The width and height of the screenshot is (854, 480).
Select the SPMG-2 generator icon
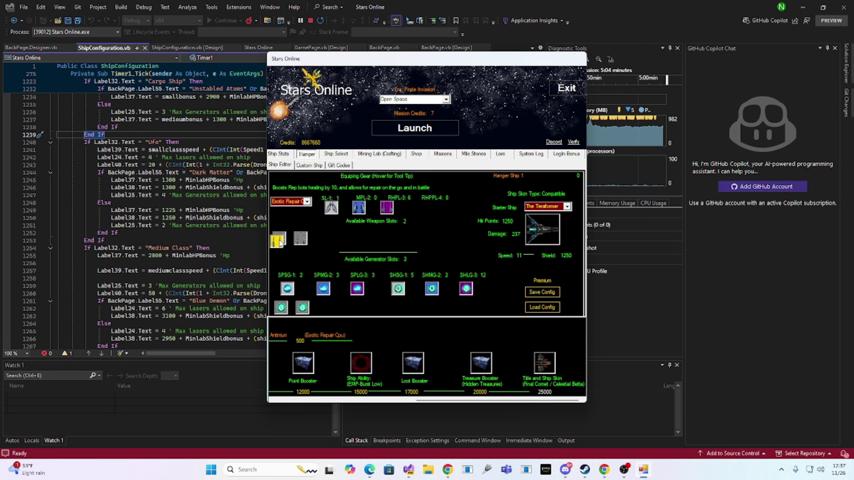(x=323, y=288)
